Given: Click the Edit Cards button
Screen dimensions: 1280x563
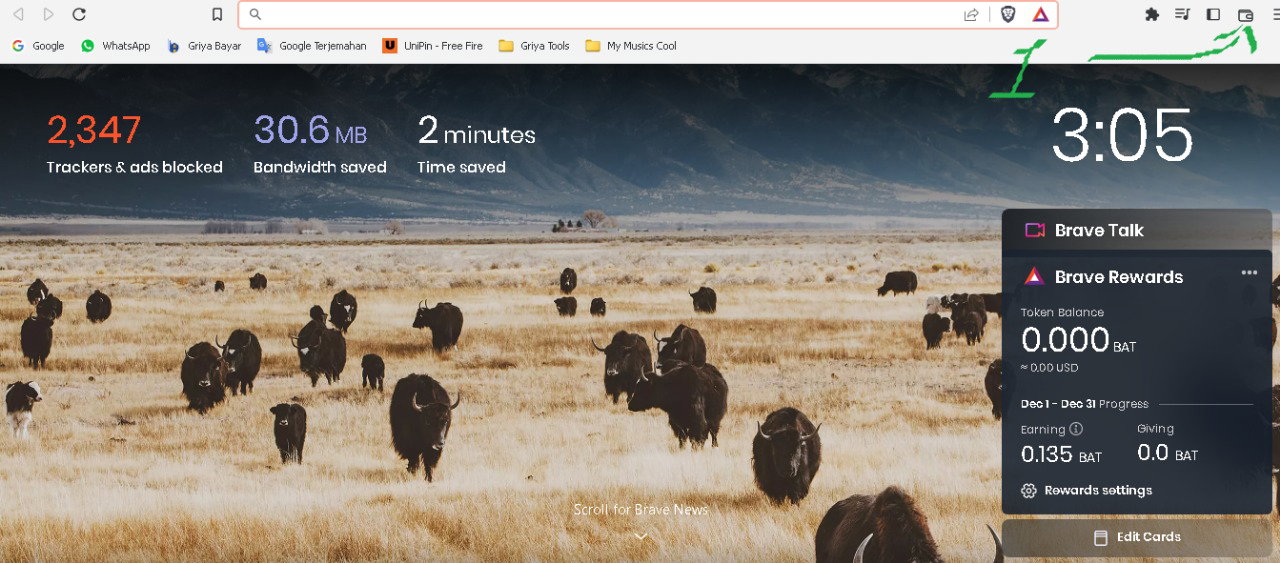Looking at the screenshot, I should (x=1137, y=537).
